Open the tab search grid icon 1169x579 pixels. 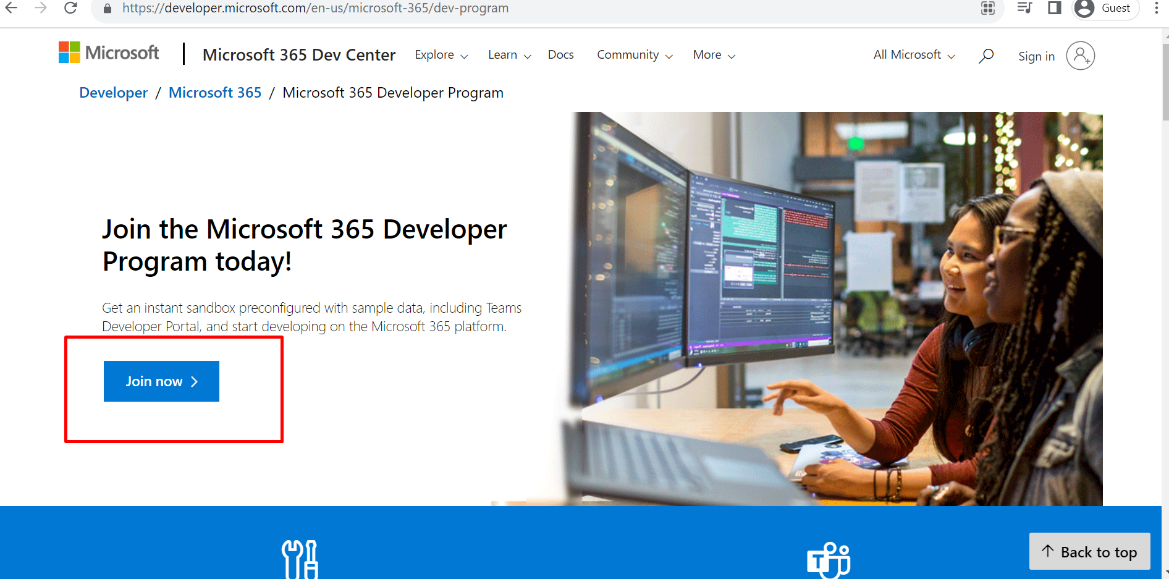[988, 8]
